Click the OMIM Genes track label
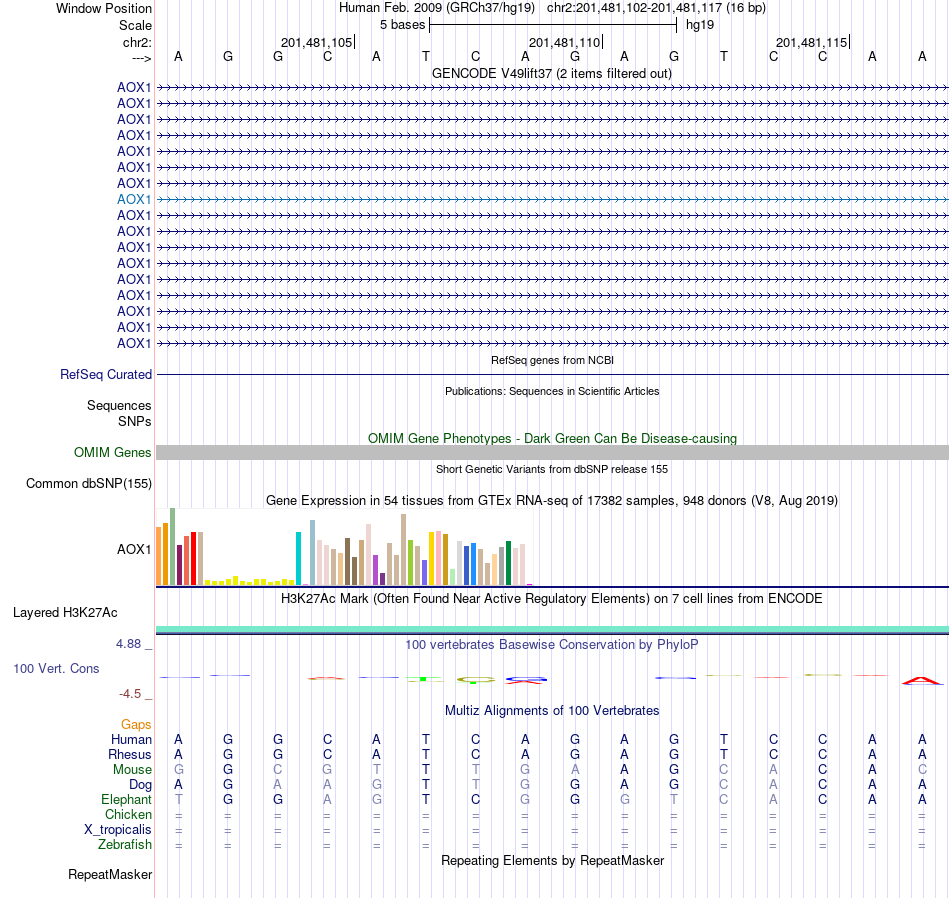This screenshot has height=898, width=950. 113,453
